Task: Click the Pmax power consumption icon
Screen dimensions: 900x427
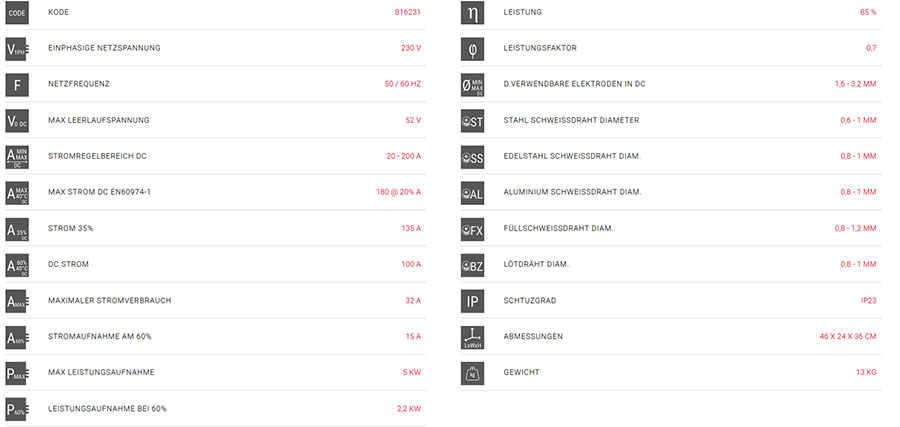Action: tap(17, 373)
